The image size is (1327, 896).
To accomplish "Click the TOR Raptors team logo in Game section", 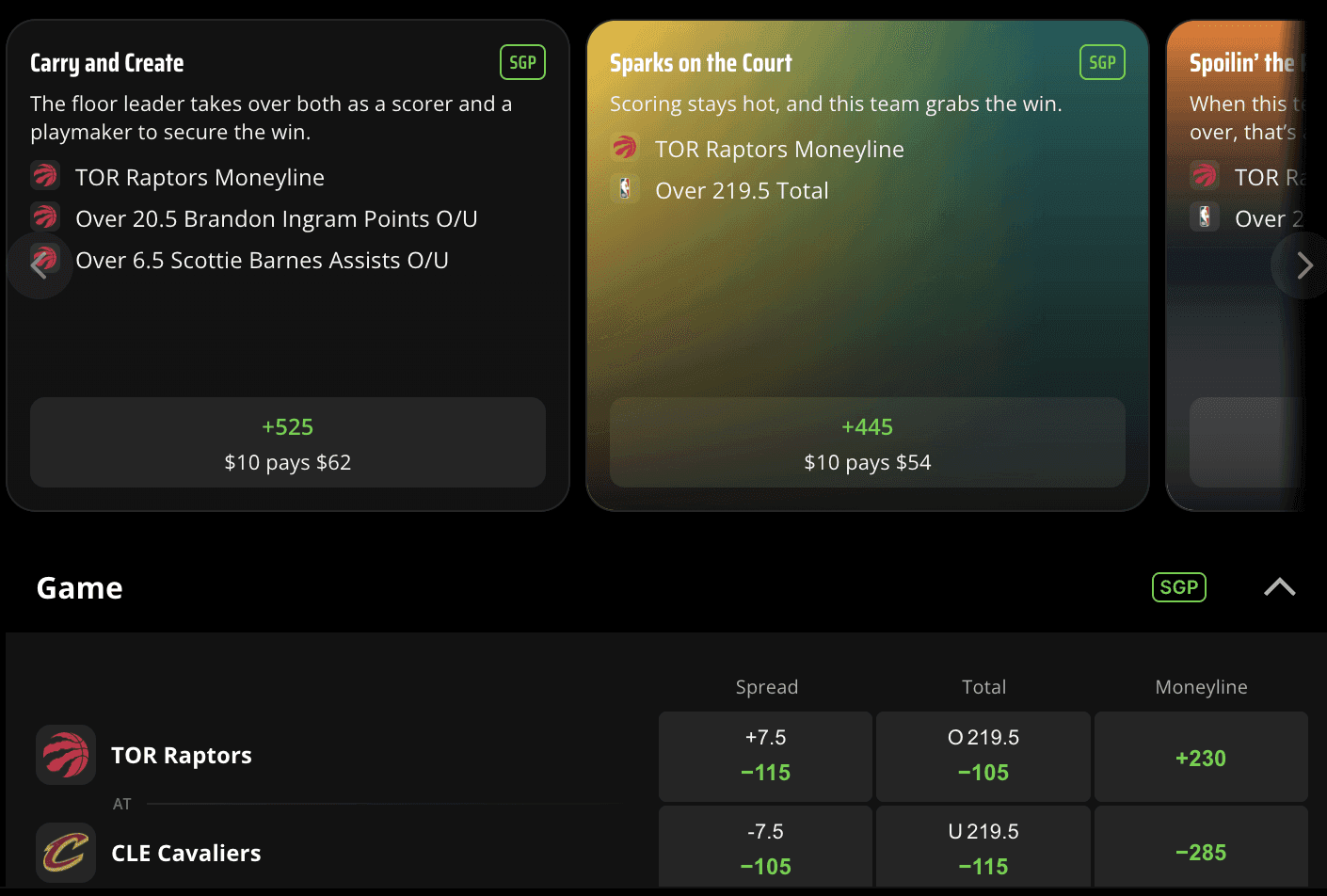I will [x=65, y=755].
